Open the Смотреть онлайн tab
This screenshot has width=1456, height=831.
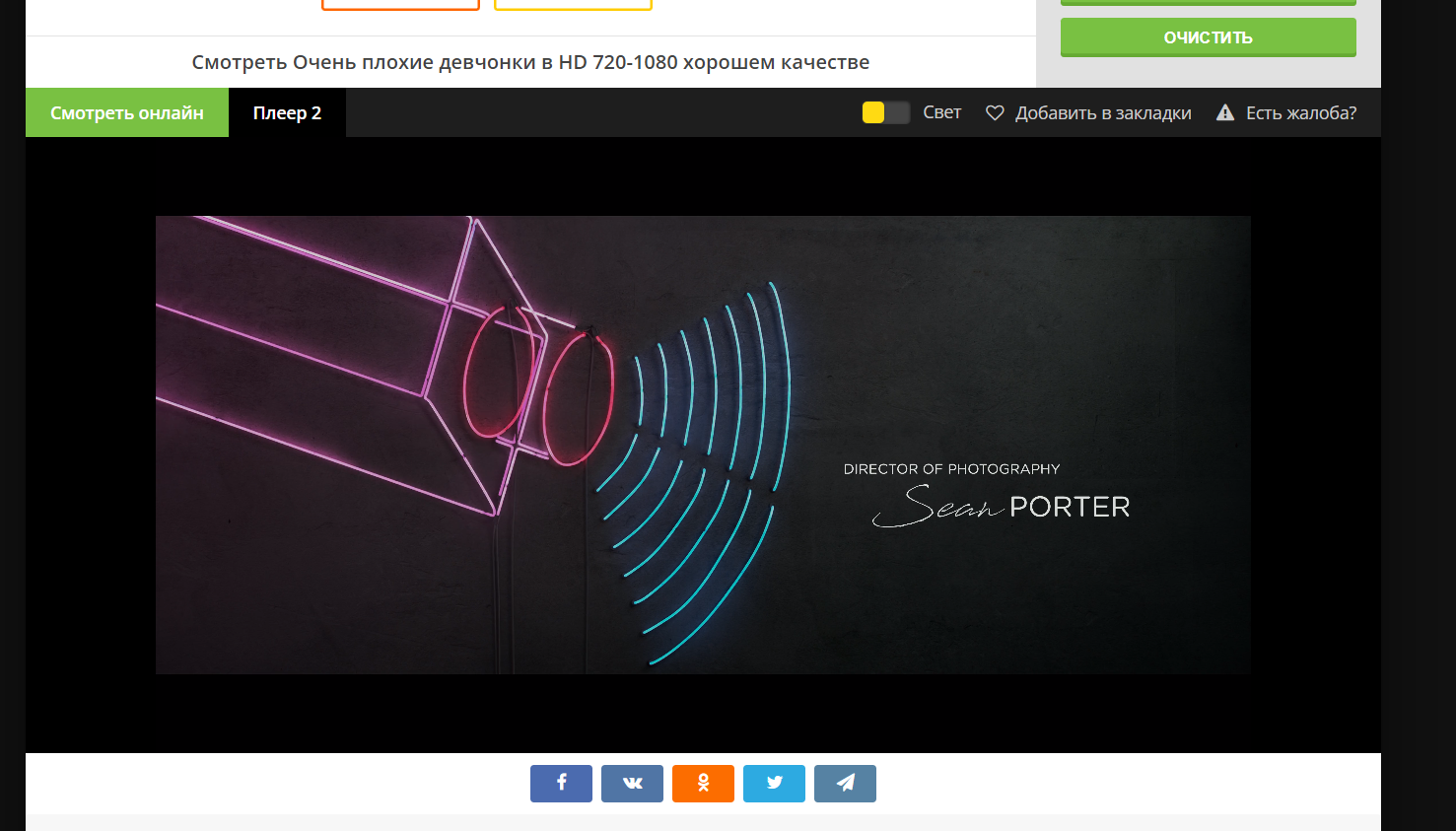tap(127, 112)
